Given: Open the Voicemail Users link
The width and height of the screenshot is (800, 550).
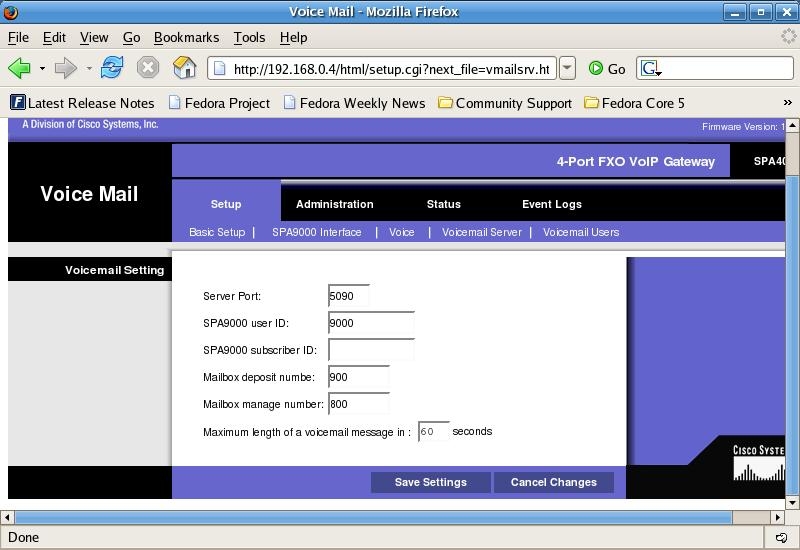Looking at the screenshot, I should click(580, 232).
